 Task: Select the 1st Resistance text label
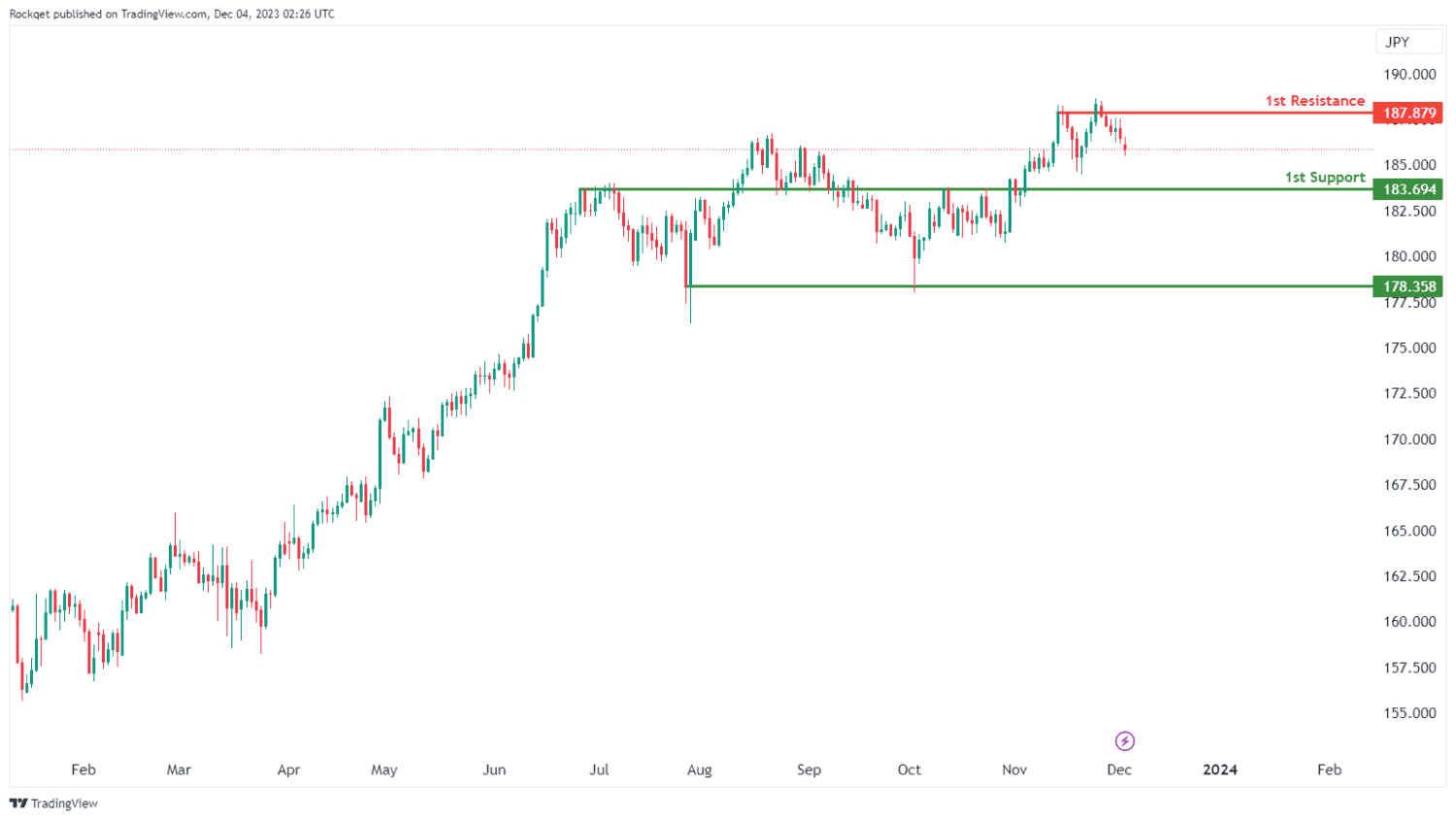tap(1314, 101)
